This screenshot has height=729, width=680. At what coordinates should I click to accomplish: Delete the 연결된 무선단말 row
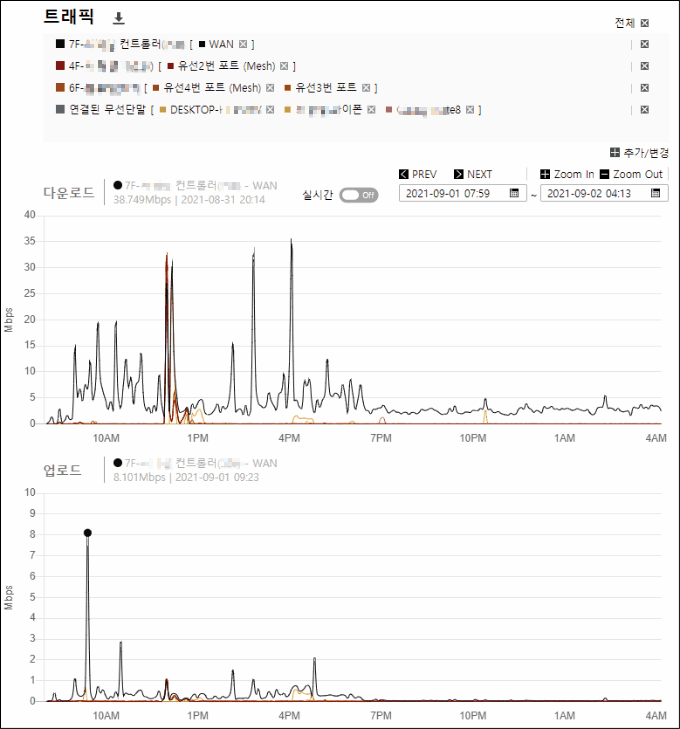coord(645,110)
